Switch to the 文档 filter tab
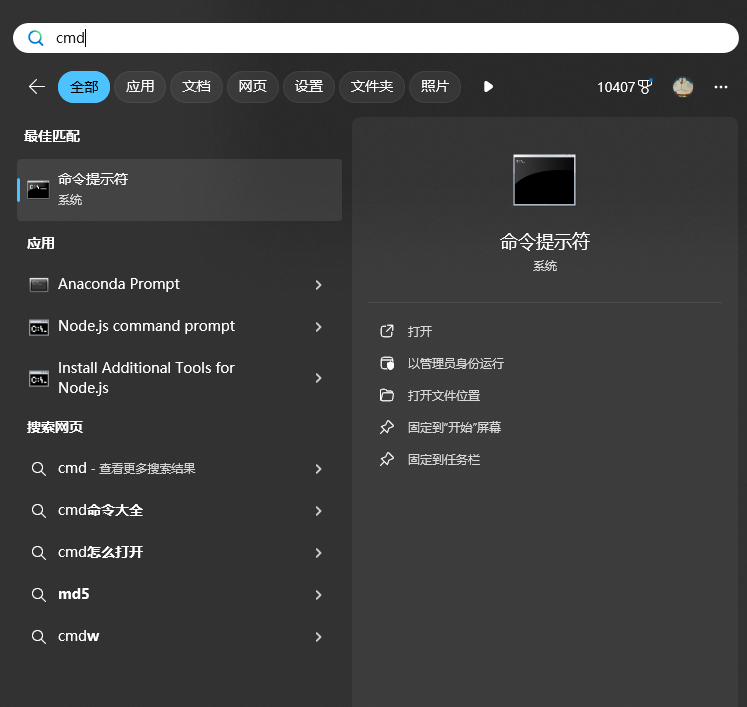Image resolution: width=747 pixels, height=707 pixels. pyautogui.click(x=196, y=87)
